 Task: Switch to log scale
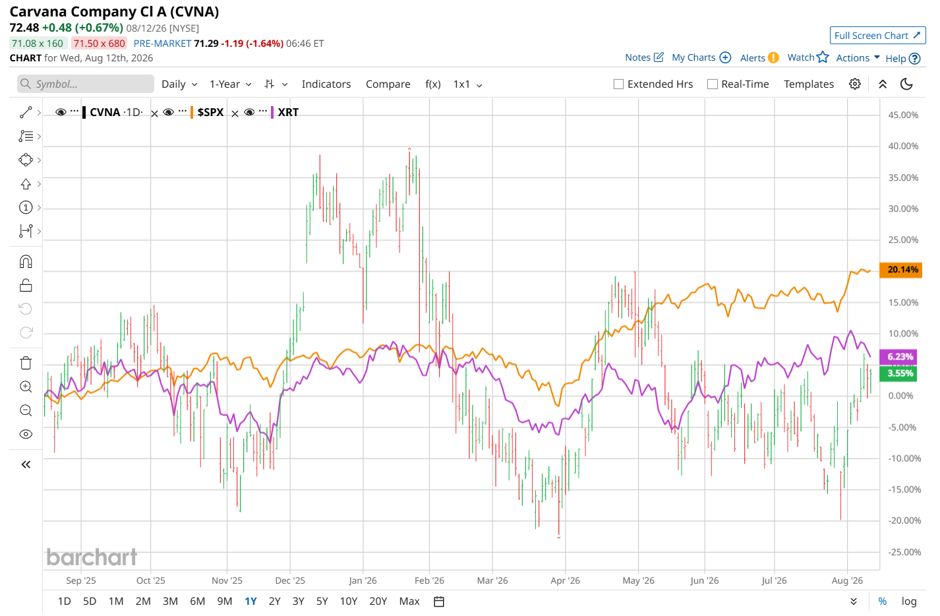[909, 602]
